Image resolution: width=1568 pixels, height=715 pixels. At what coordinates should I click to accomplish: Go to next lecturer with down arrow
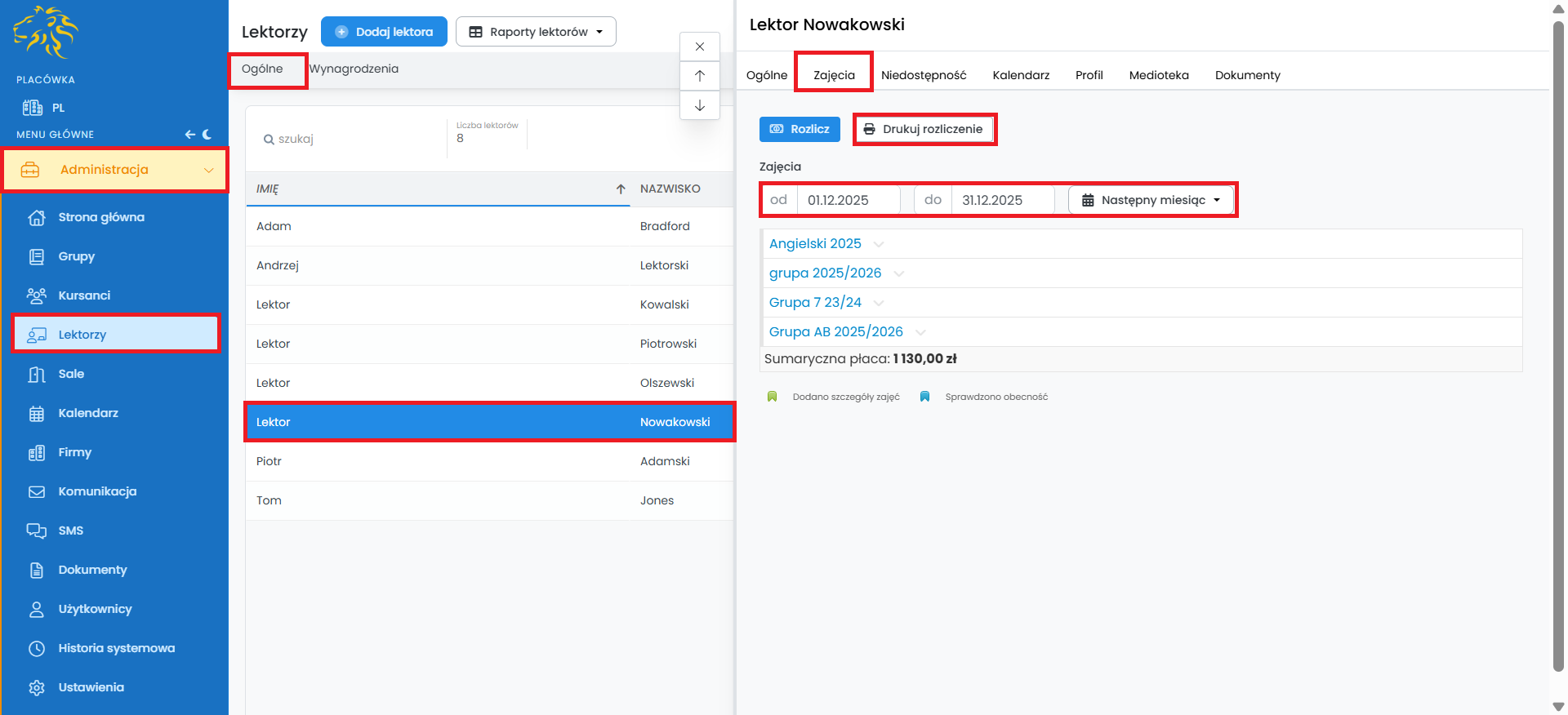click(x=700, y=105)
